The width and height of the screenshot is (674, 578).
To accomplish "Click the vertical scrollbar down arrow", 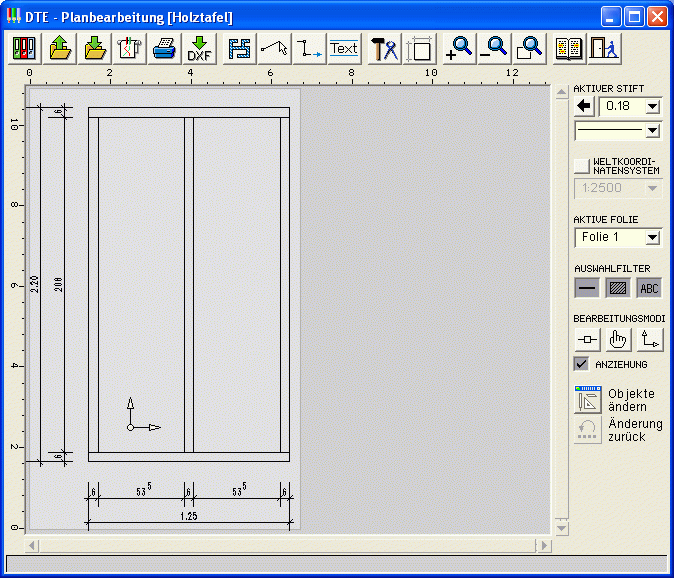I will (561, 527).
